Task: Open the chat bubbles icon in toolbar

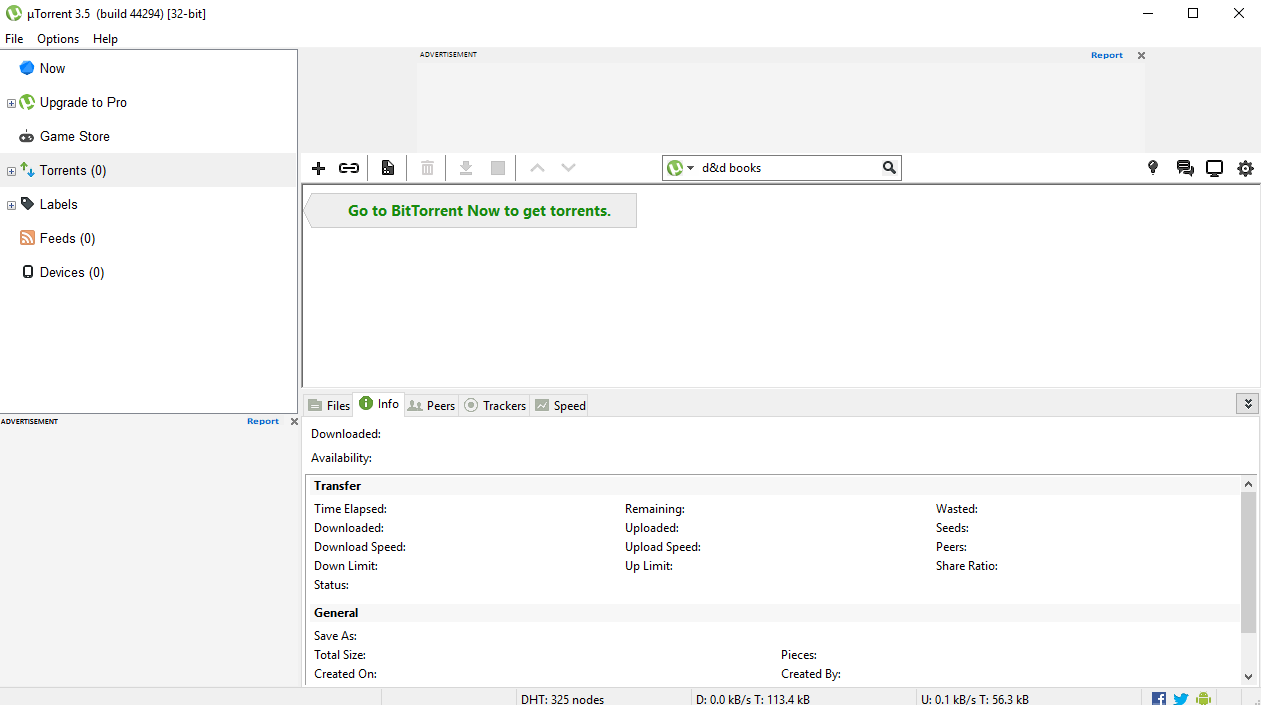Action: 1185,168
